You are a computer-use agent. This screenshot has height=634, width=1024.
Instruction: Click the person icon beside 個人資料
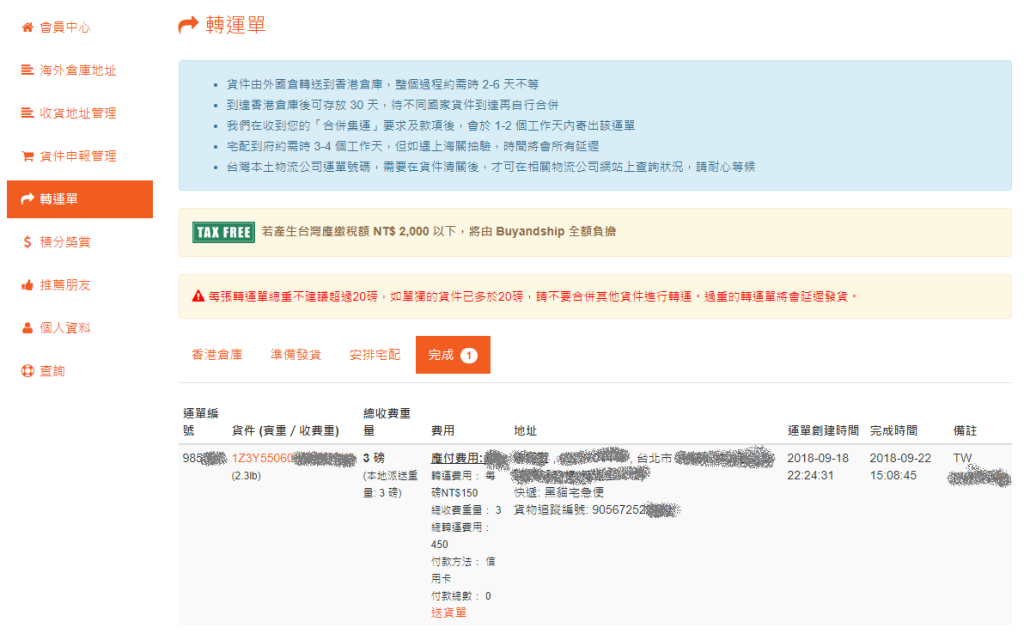[x=27, y=328]
